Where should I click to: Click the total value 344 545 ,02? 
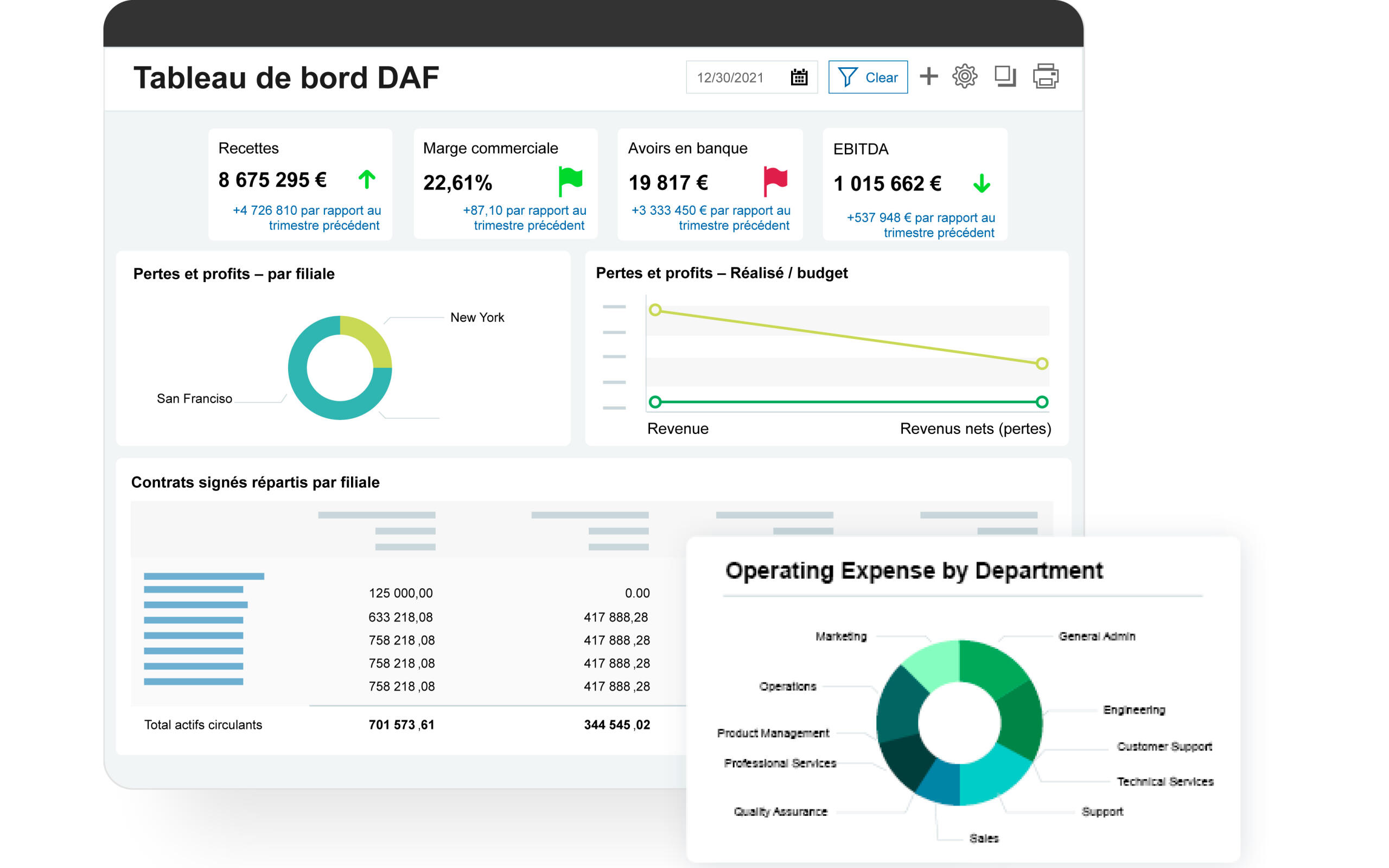(x=617, y=724)
